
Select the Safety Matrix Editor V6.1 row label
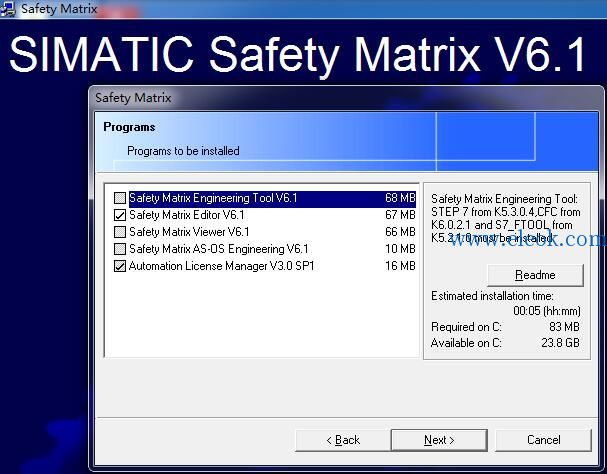tap(187, 215)
